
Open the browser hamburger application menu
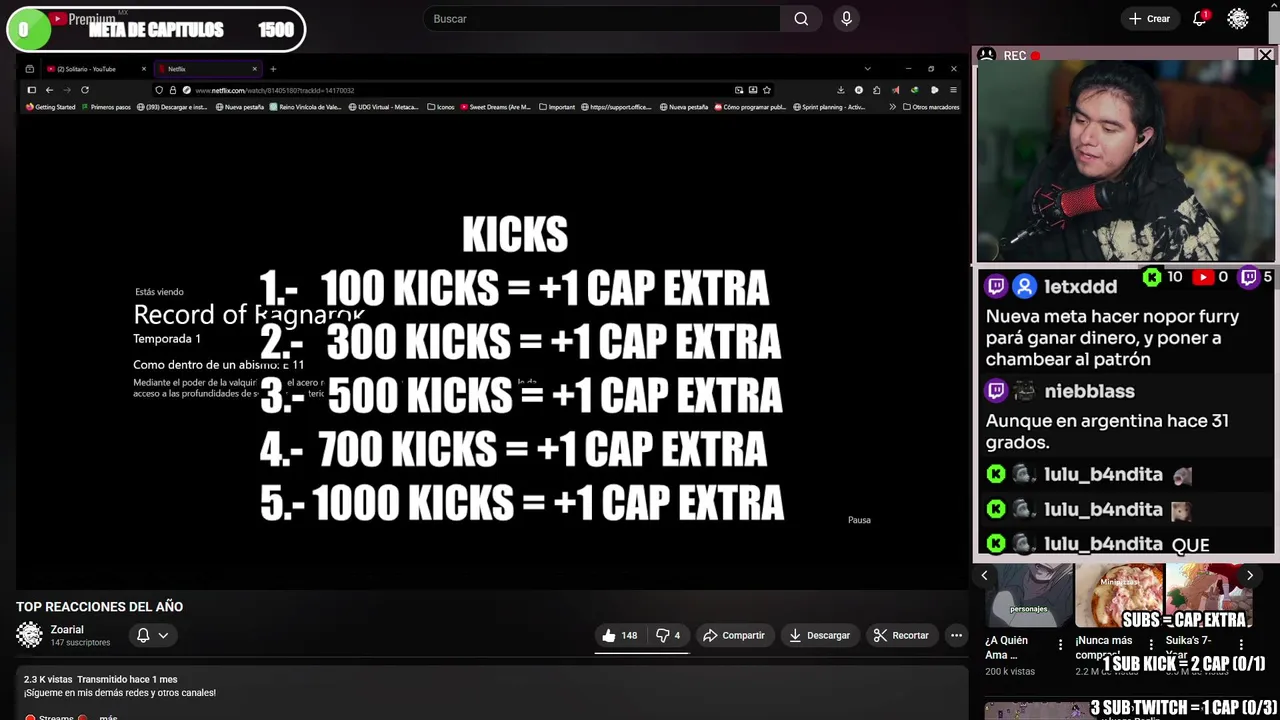coord(953,90)
